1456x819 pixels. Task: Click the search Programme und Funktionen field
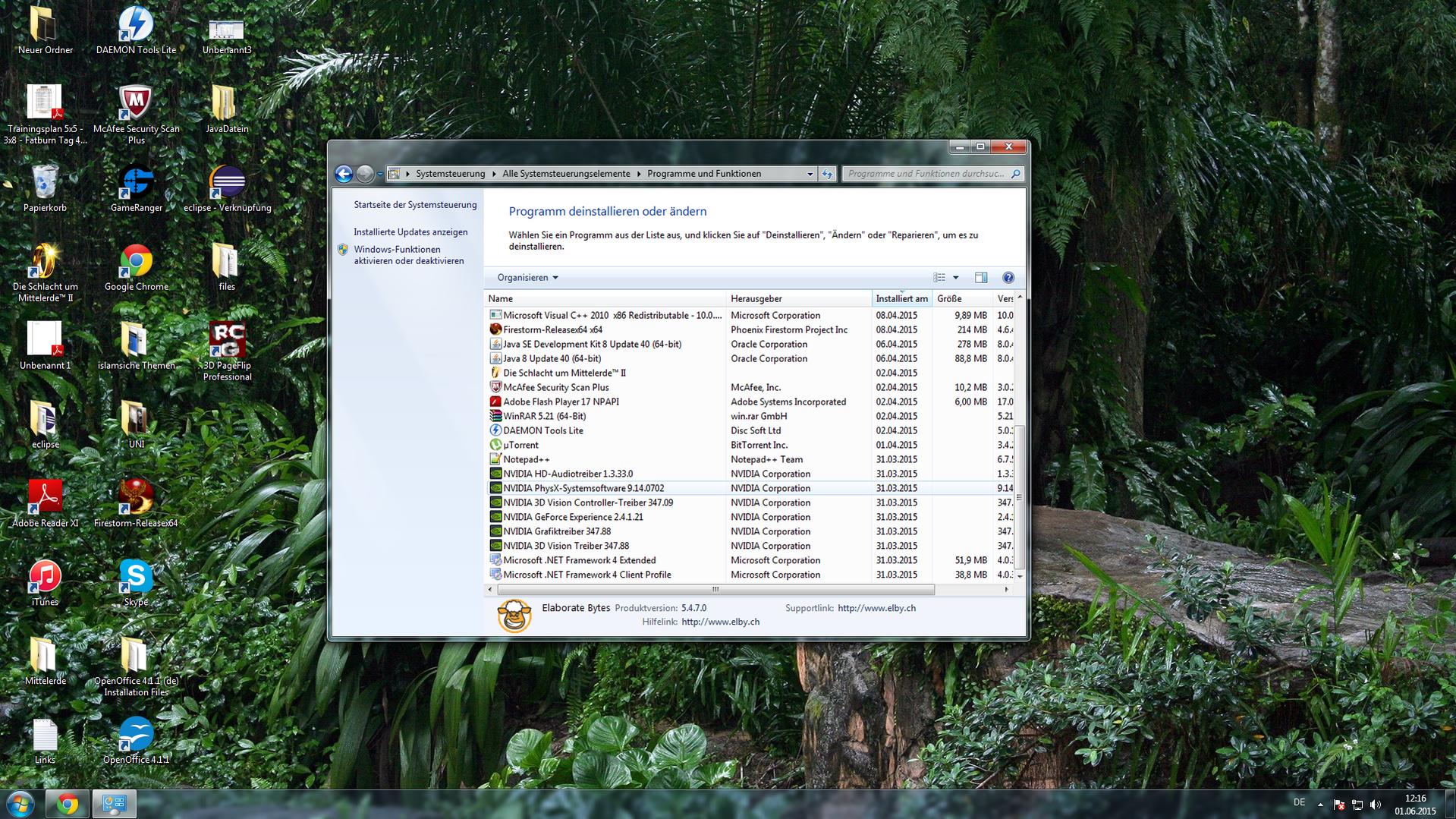(x=932, y=174)
